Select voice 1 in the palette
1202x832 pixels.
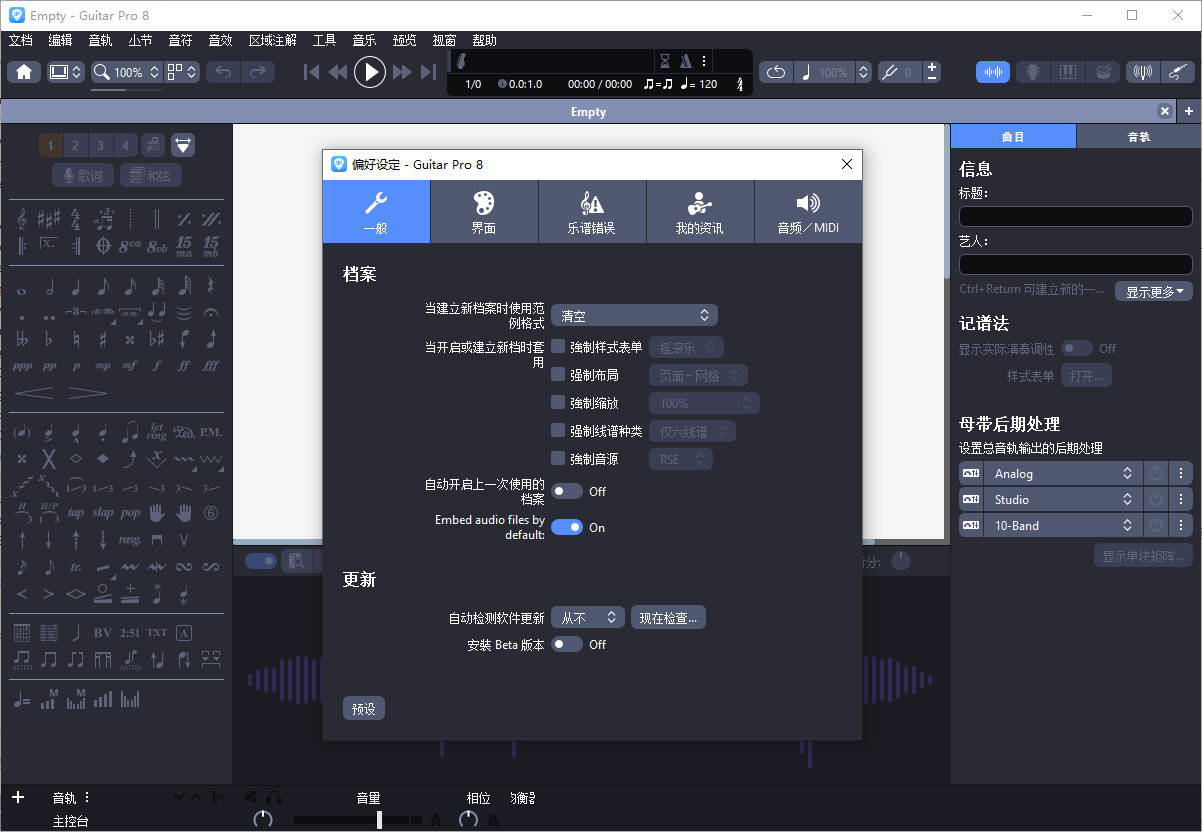click(50, 145)
